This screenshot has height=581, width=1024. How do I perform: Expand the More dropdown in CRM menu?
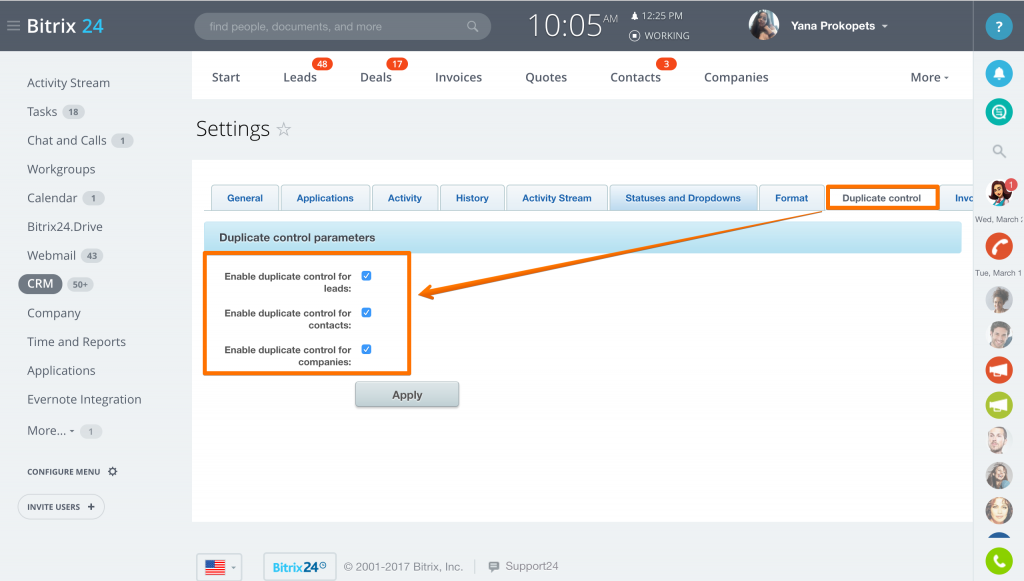929,77
